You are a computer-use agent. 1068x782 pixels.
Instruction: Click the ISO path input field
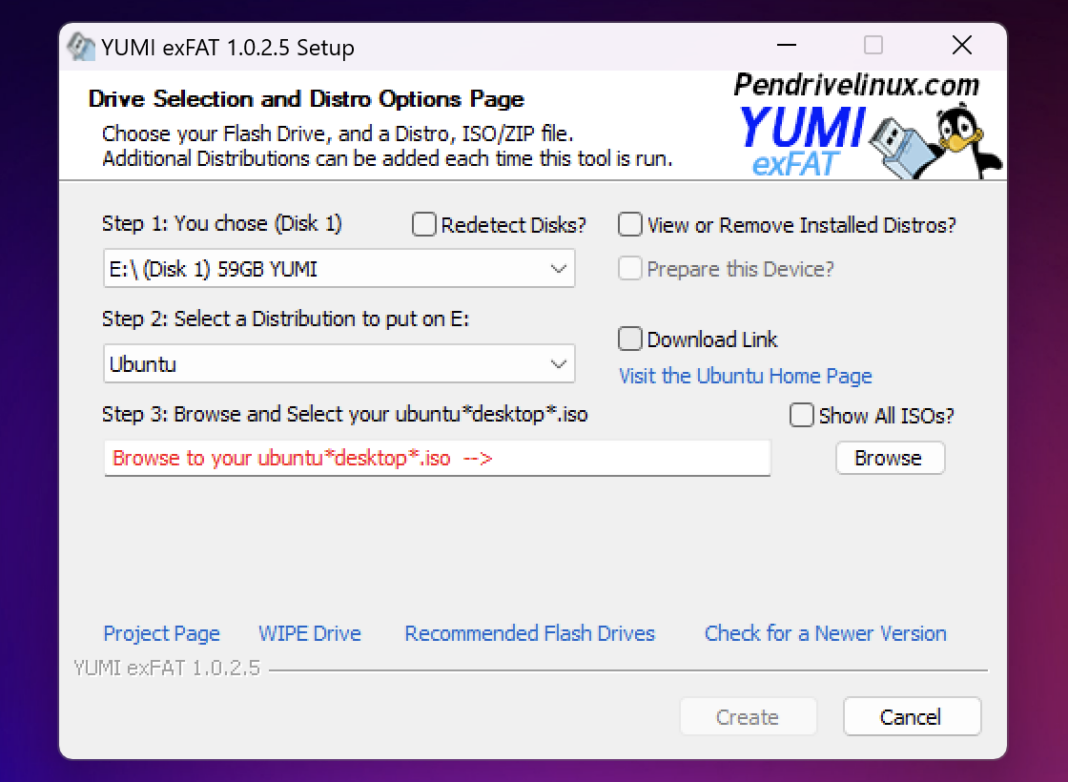click(x=437, y=458)
